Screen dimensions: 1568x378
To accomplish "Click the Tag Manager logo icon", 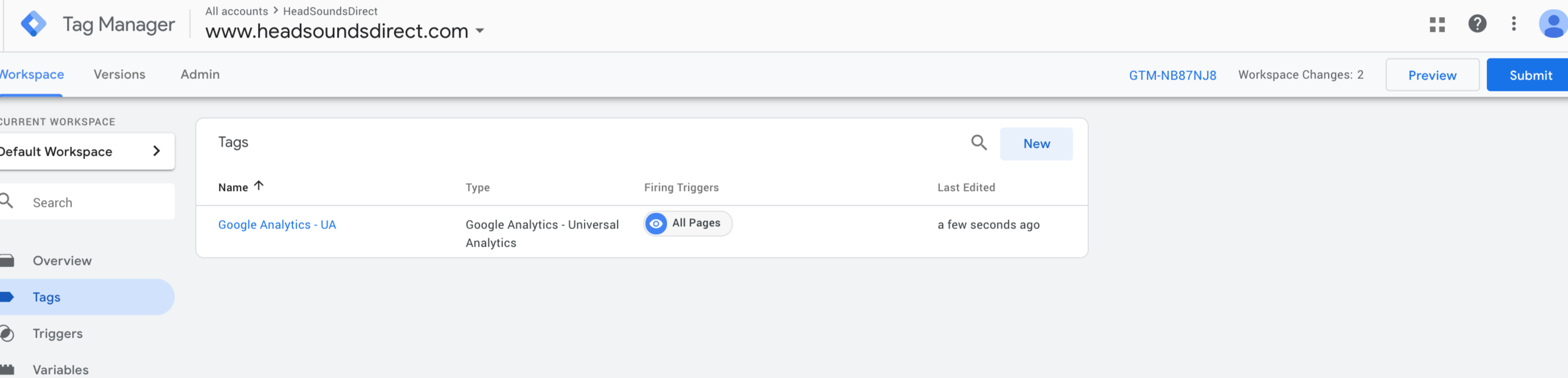I will point(34,24).
